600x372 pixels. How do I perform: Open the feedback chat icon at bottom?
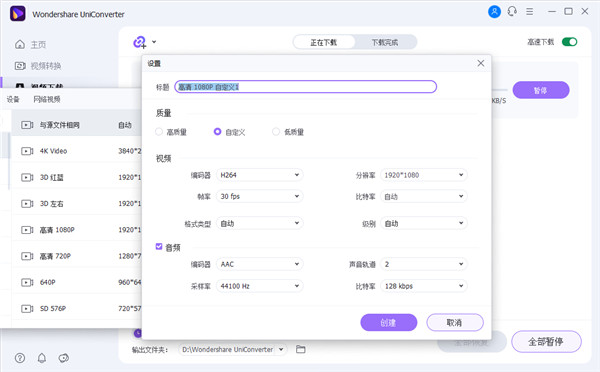[x=64, y=358]
